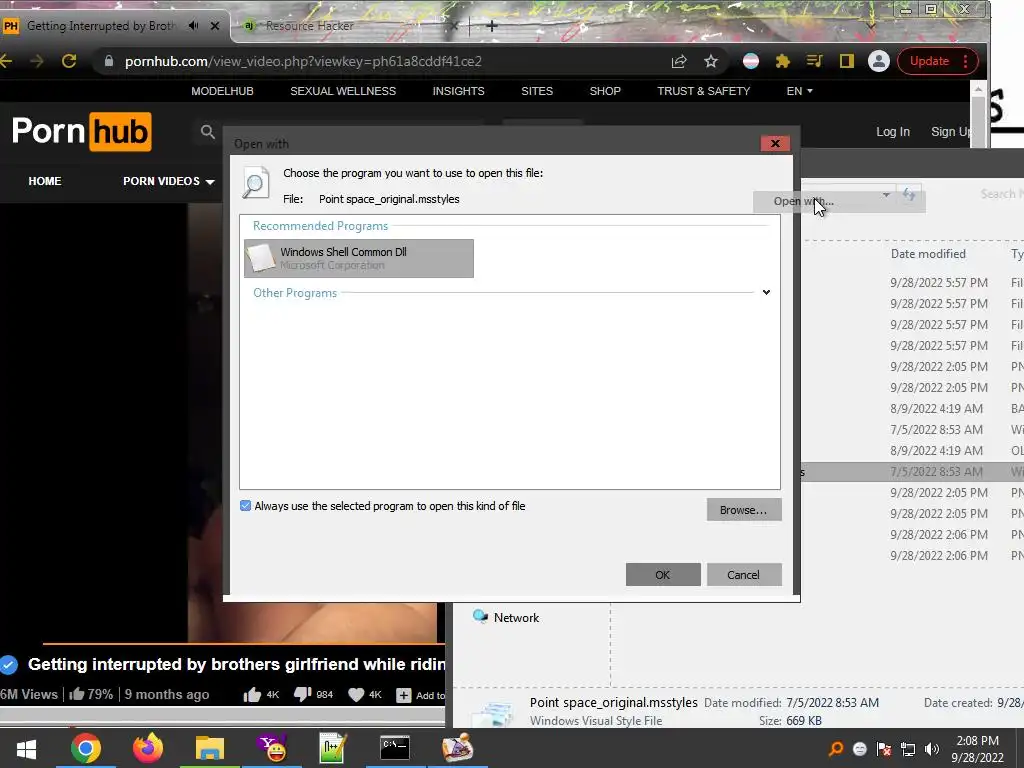Click the Log In link
The width and height of the screenshot is (1024, 768).
point(893,132)
